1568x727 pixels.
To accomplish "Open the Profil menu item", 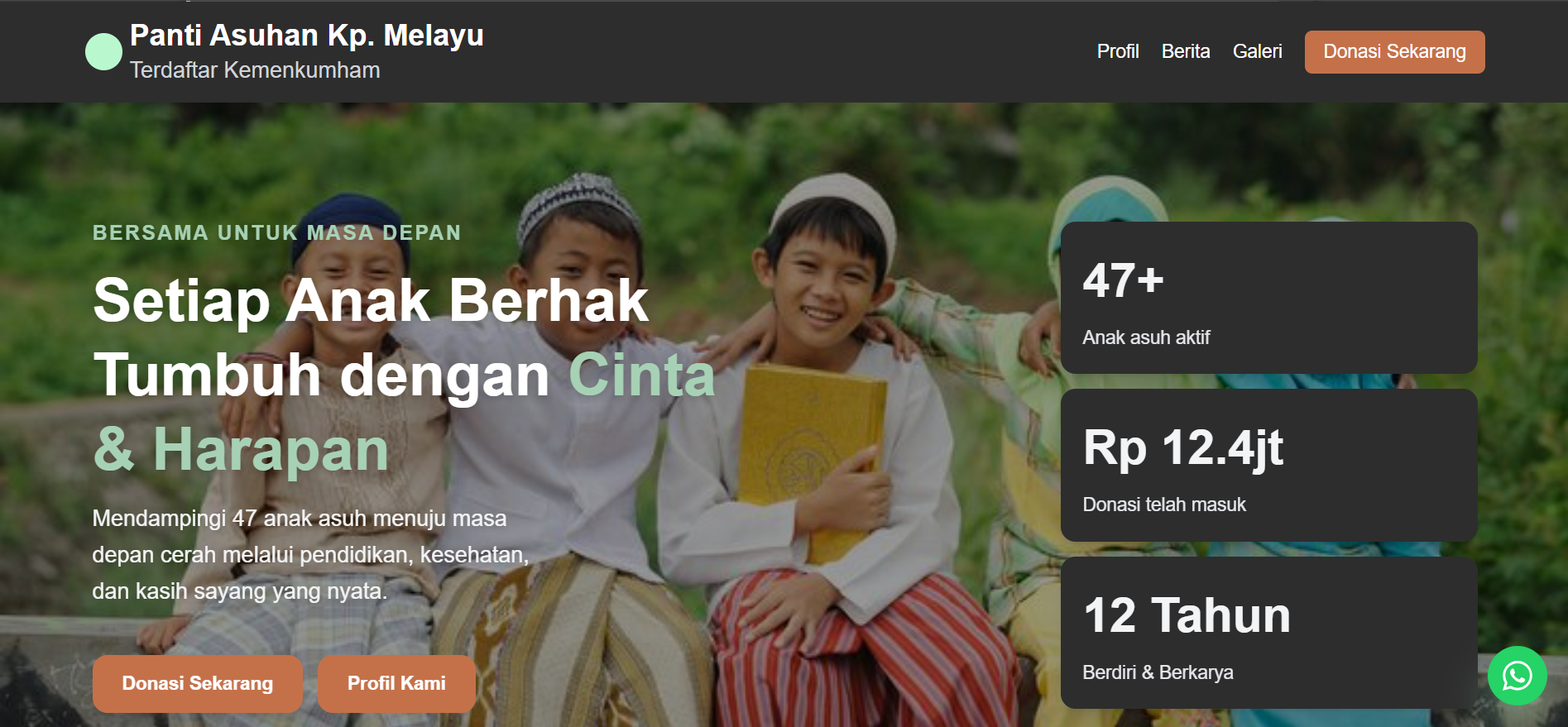I will click(1118, 51).
